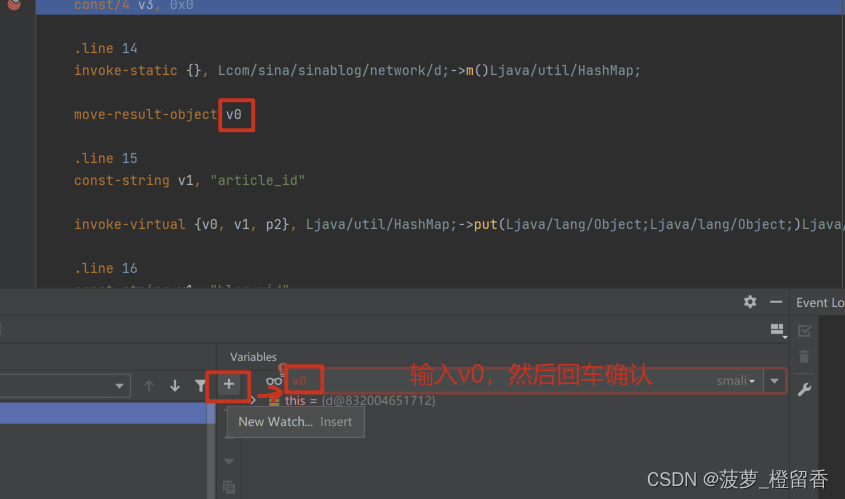Viewport: 845px width, 499px height.
Task: Open the Event Log tab
Action: pos(820,303)
